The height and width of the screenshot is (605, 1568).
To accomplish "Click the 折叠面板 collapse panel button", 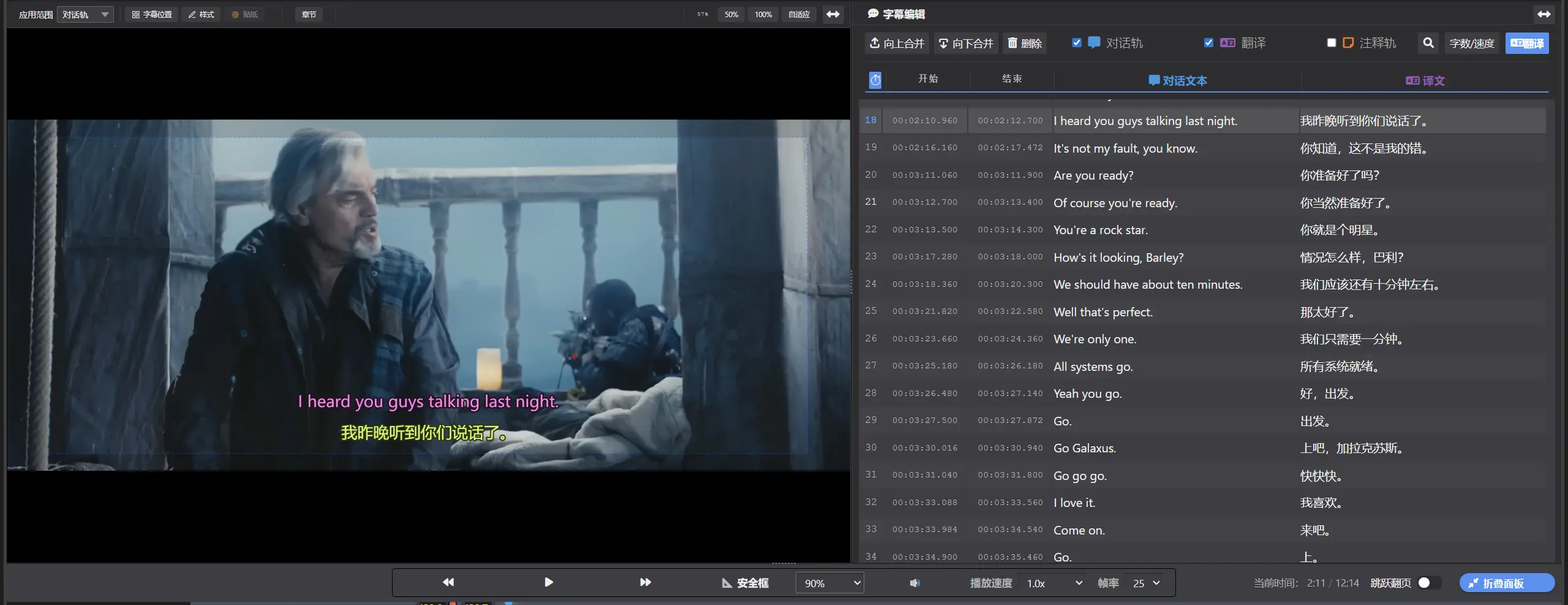I will point(1506,583).
